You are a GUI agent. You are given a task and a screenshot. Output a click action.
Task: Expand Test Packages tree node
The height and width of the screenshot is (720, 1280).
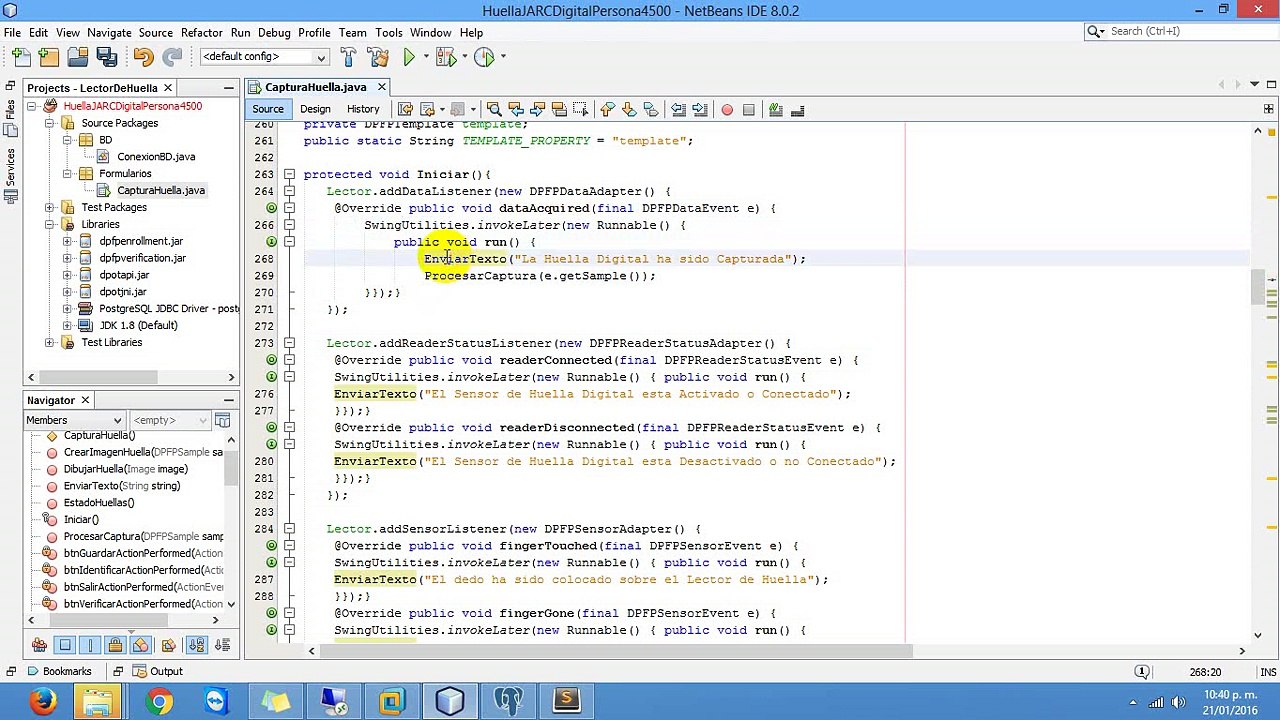pos(50,207)
